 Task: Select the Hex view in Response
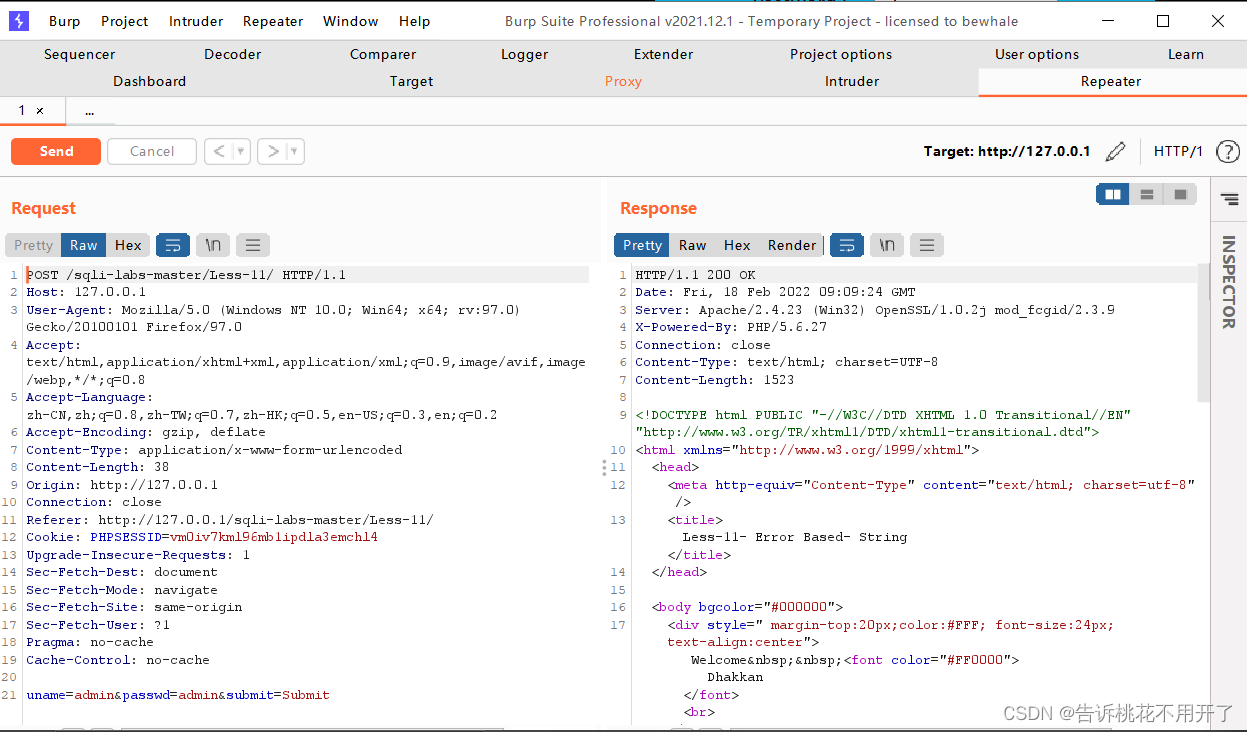coord(737,245)
